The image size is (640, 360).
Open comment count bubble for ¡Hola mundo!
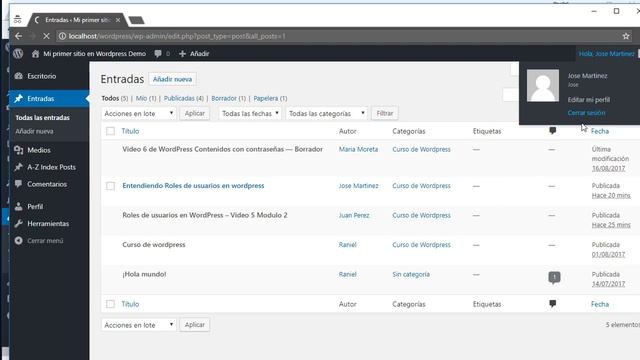(x=554, y=278)
